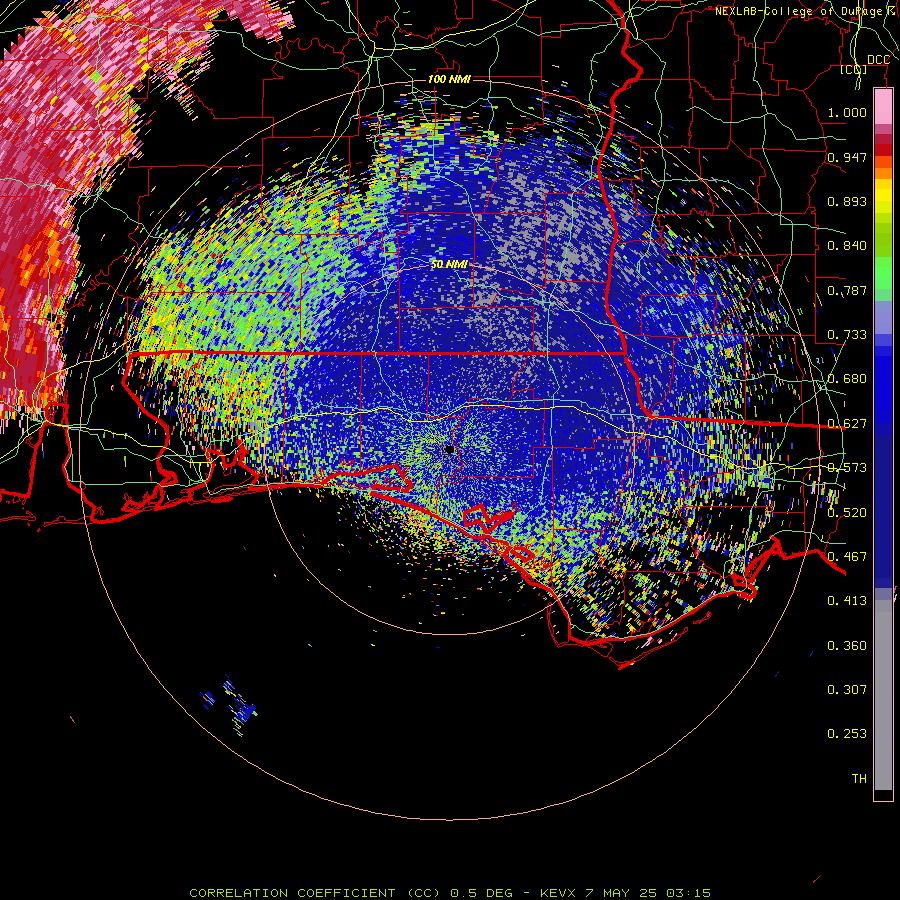Click the 0.893 color scale label

[x=847, y=201]
